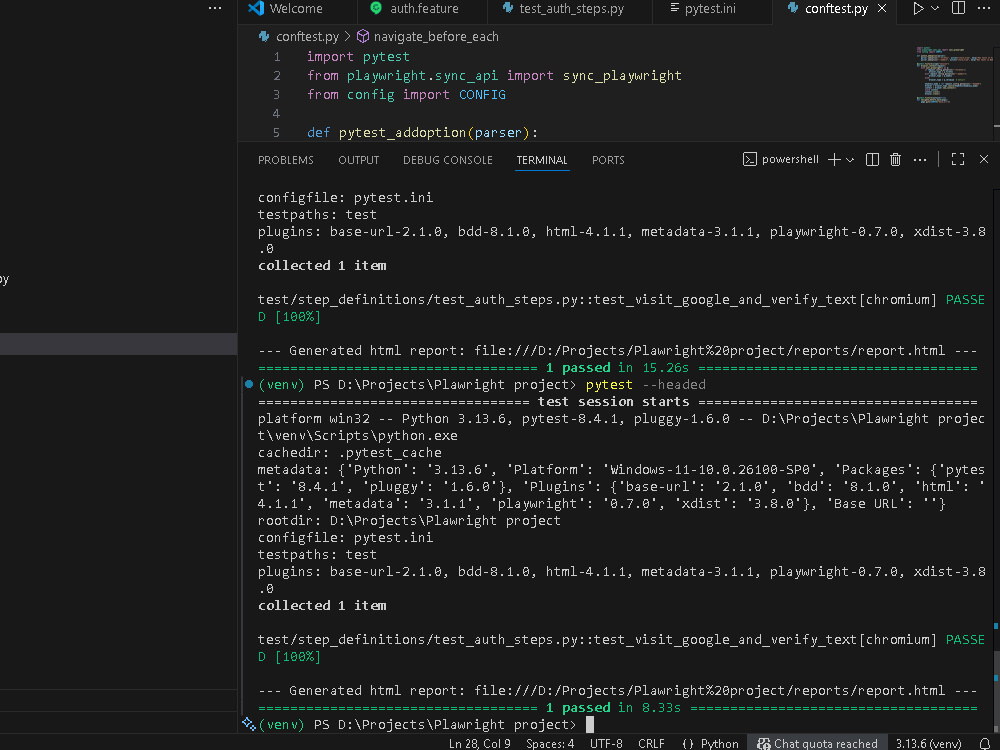Open notifications bell icon
Image resolution: width=1000 pixels, height=750 pixels.
click(985, 744)
